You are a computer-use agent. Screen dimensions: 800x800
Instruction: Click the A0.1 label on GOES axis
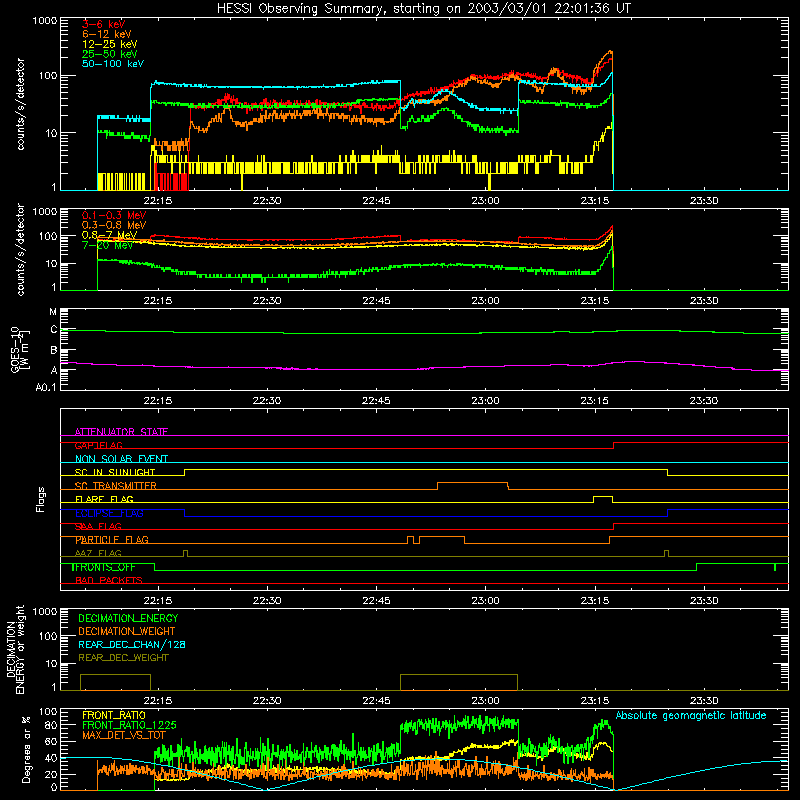click(x=46, y=387)
